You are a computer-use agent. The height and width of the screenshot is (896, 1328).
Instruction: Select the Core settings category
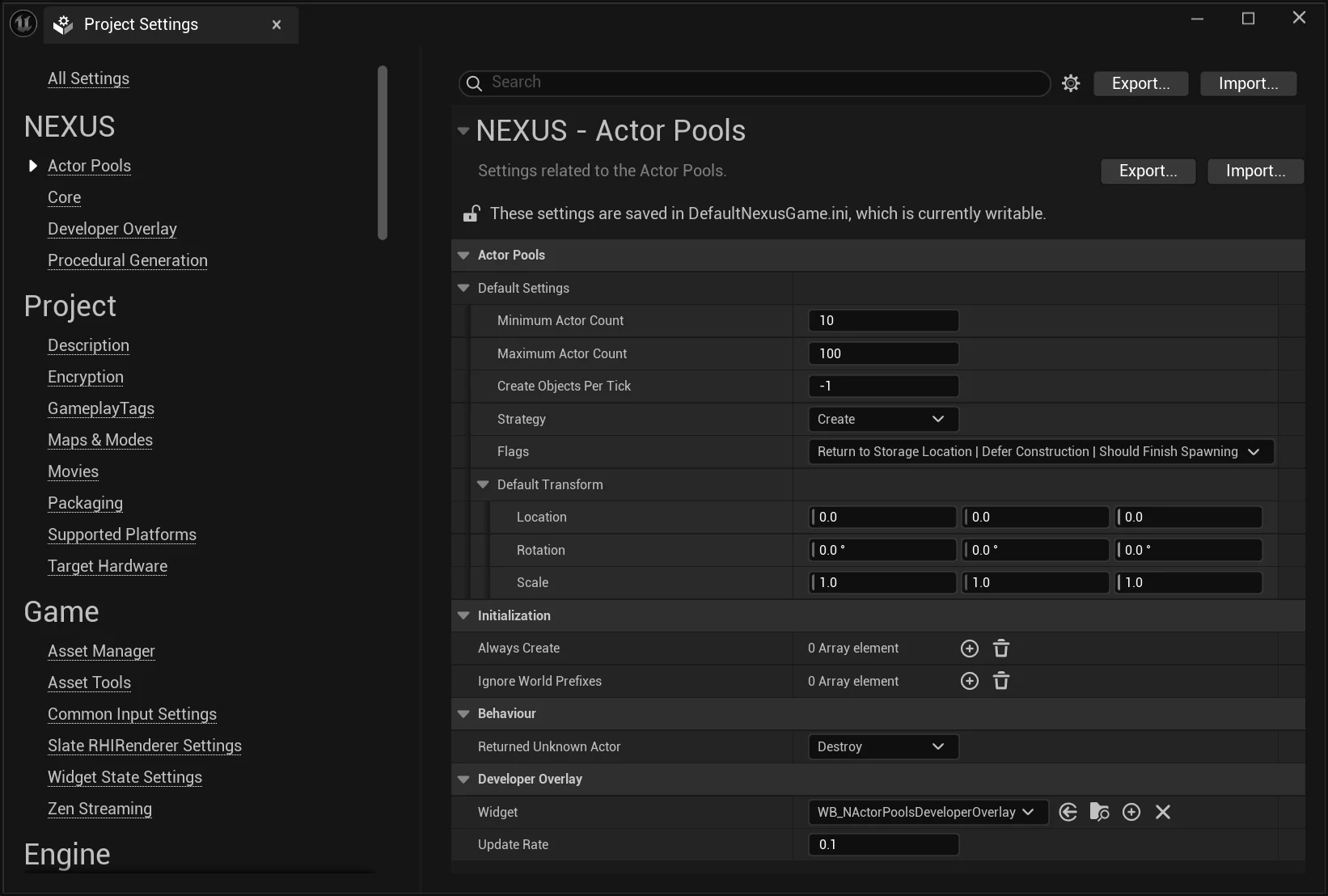(x=64, y=197)
